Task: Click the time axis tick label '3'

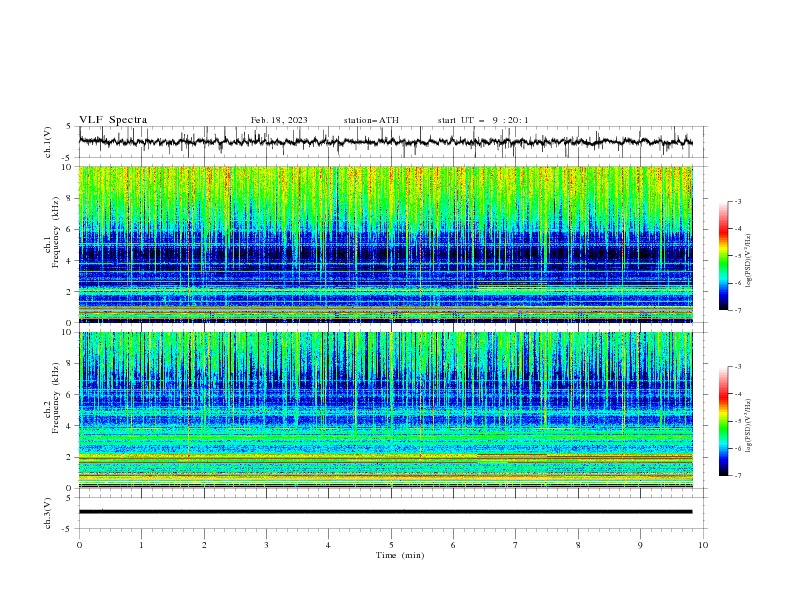Action: (266, 545)
